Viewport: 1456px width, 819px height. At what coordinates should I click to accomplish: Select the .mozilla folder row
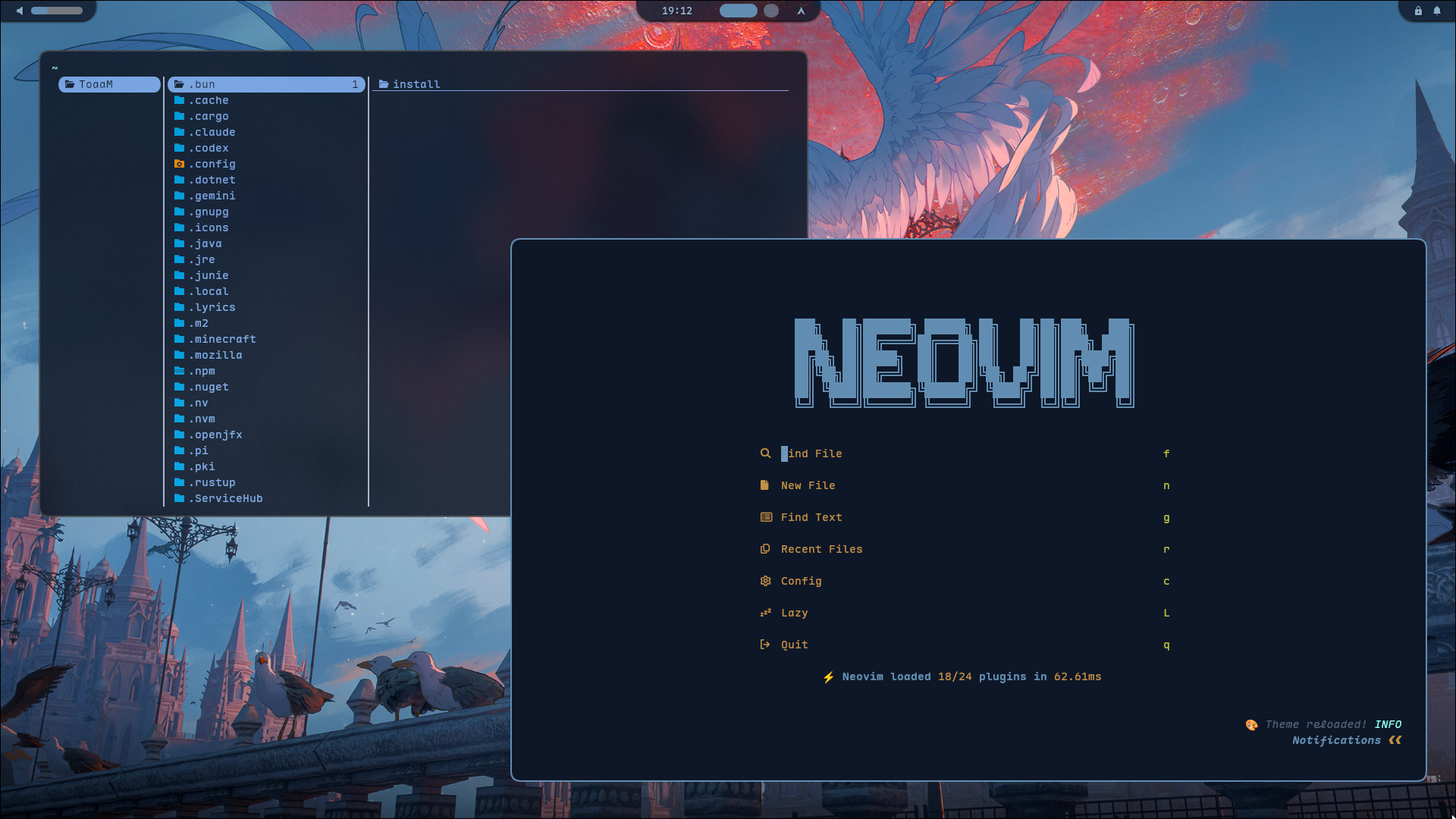point(266,355)
